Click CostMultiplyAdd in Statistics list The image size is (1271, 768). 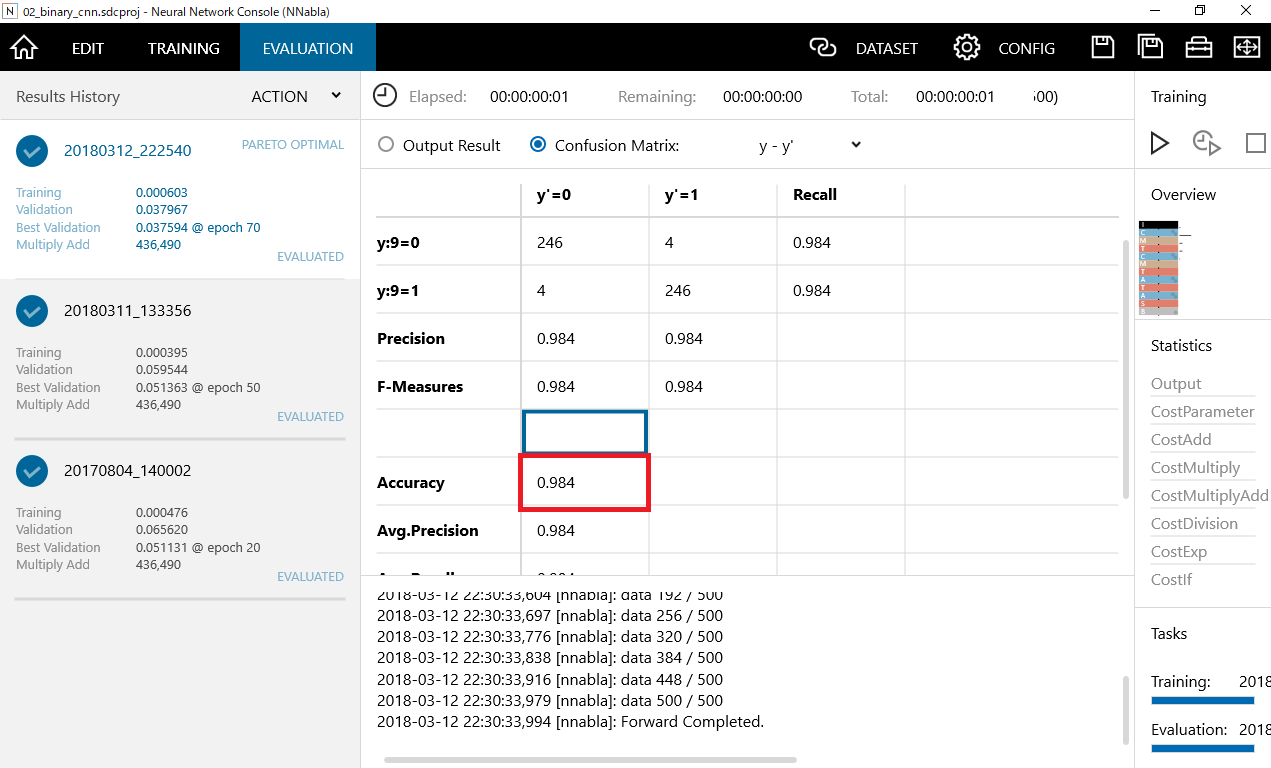1209,495
